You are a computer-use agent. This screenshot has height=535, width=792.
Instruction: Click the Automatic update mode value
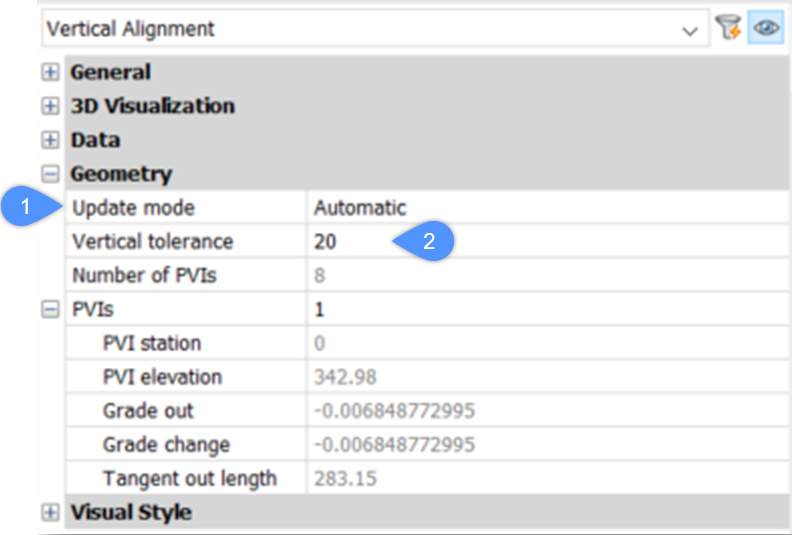tap(360, 208)
